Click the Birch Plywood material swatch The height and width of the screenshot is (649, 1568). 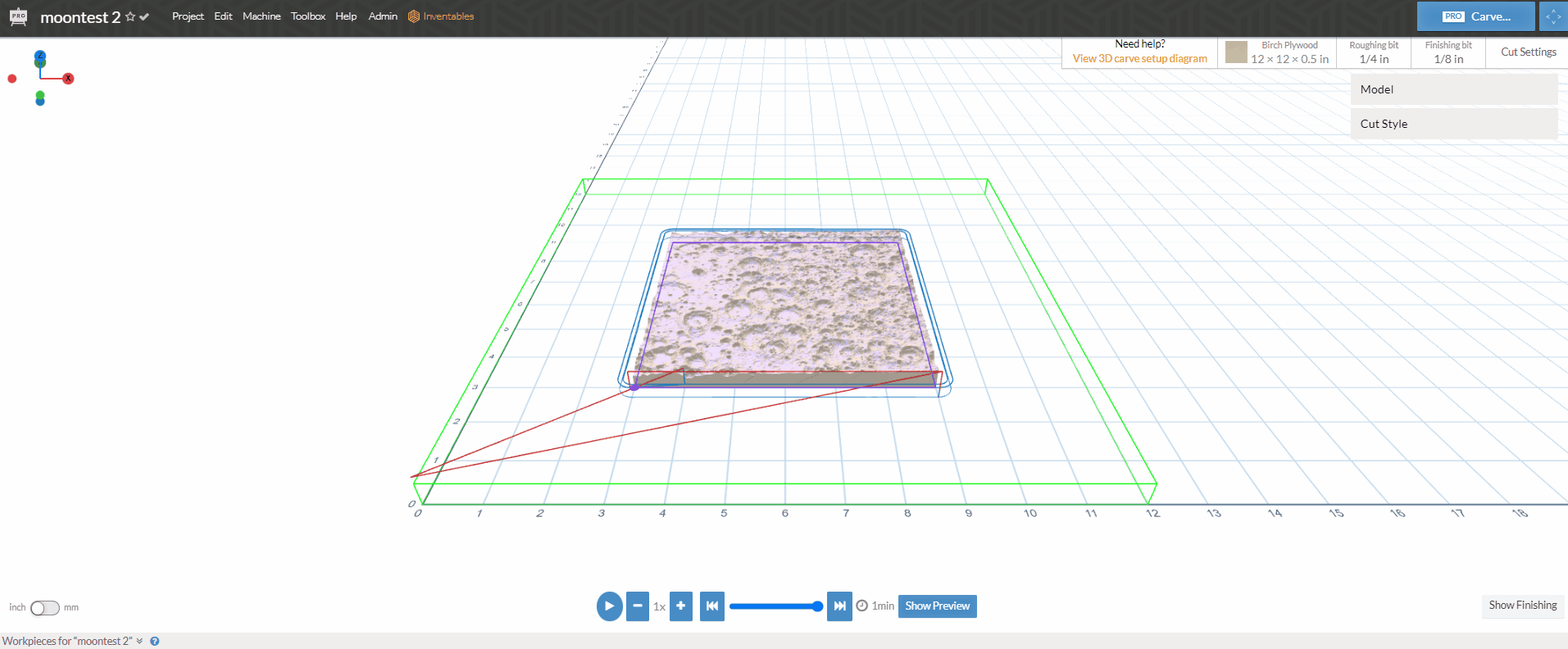(x=1236, y=52)
